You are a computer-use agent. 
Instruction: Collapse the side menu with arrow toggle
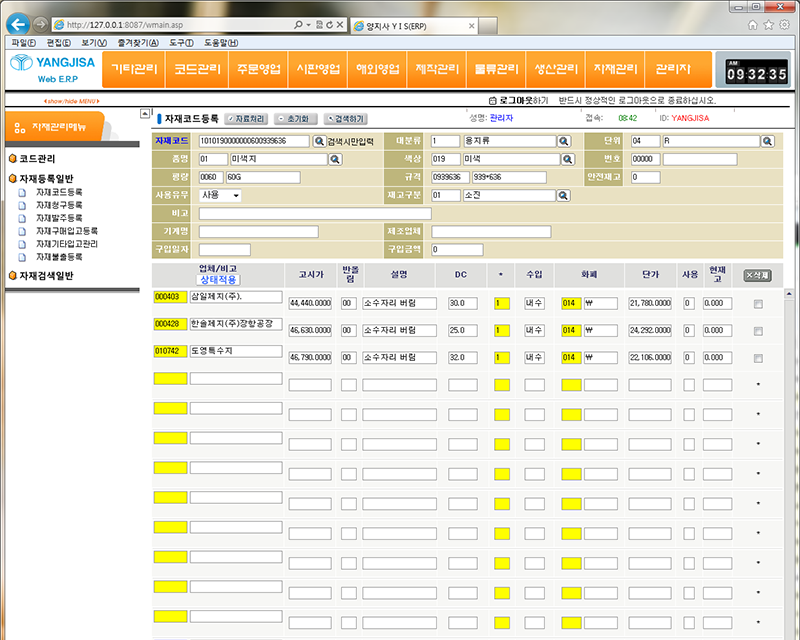click(x=144, y=116)
